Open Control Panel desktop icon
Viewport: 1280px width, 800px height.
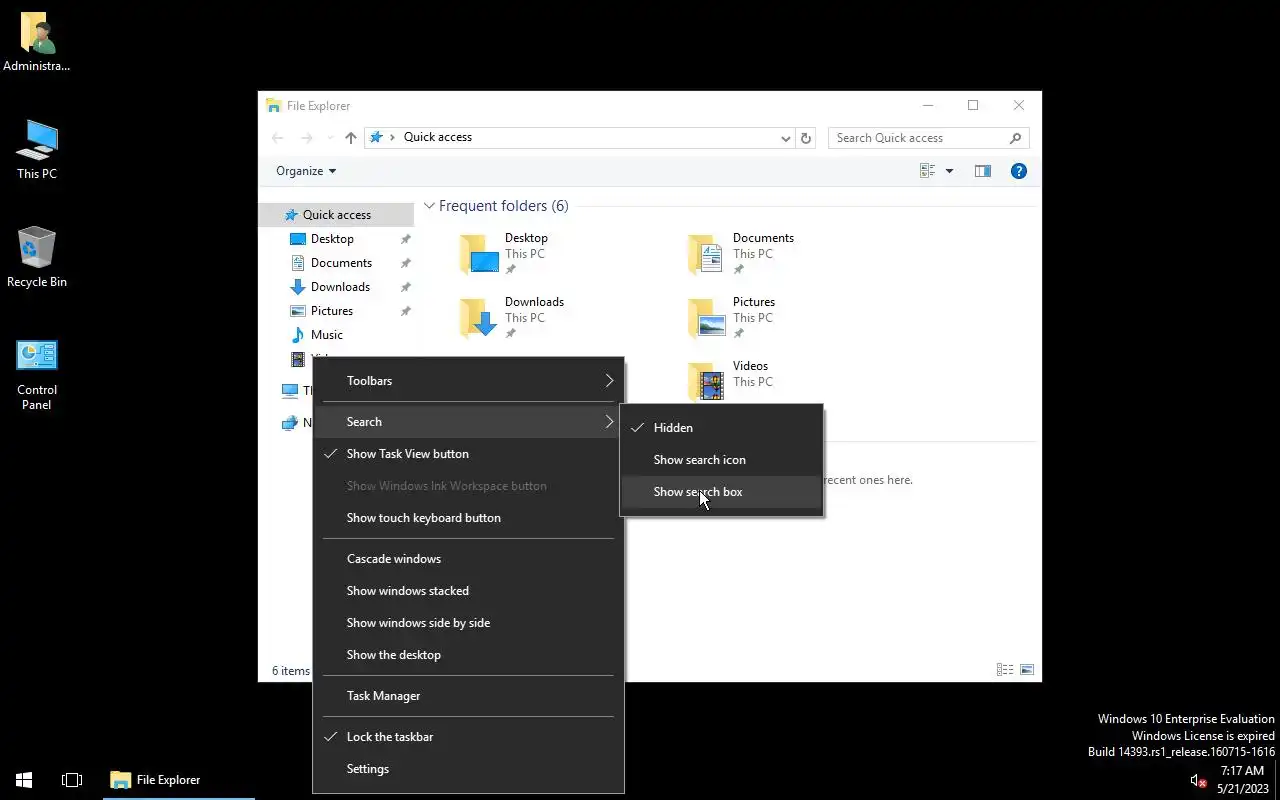coord(37,374)
